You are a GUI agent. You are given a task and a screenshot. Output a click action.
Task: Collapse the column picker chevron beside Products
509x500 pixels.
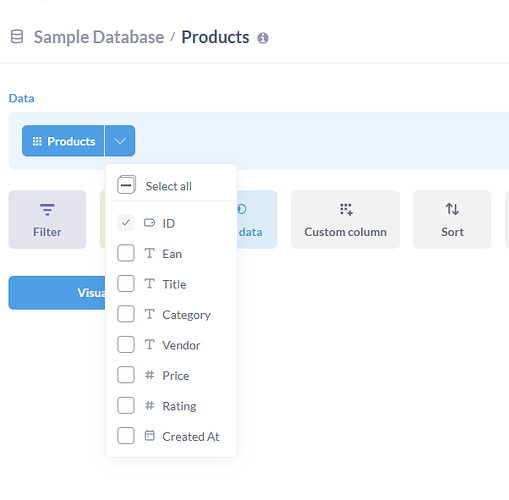tap(120, 141)
